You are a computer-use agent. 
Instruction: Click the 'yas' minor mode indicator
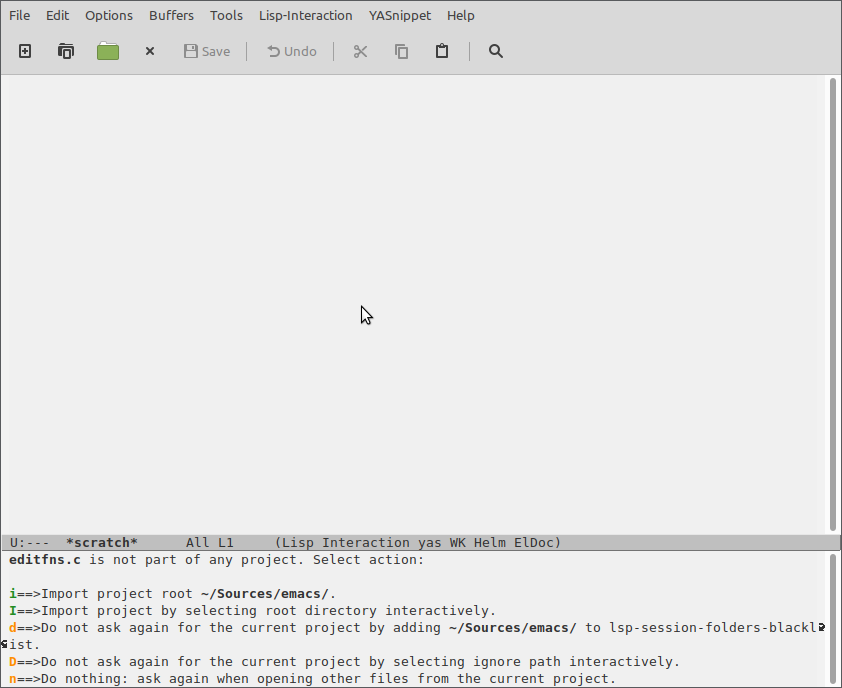430,542
